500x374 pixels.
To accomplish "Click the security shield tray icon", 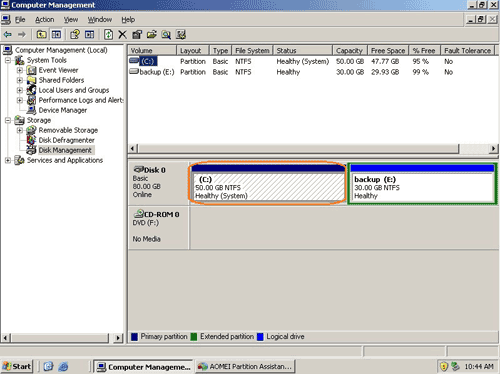I will pos(444,367).
